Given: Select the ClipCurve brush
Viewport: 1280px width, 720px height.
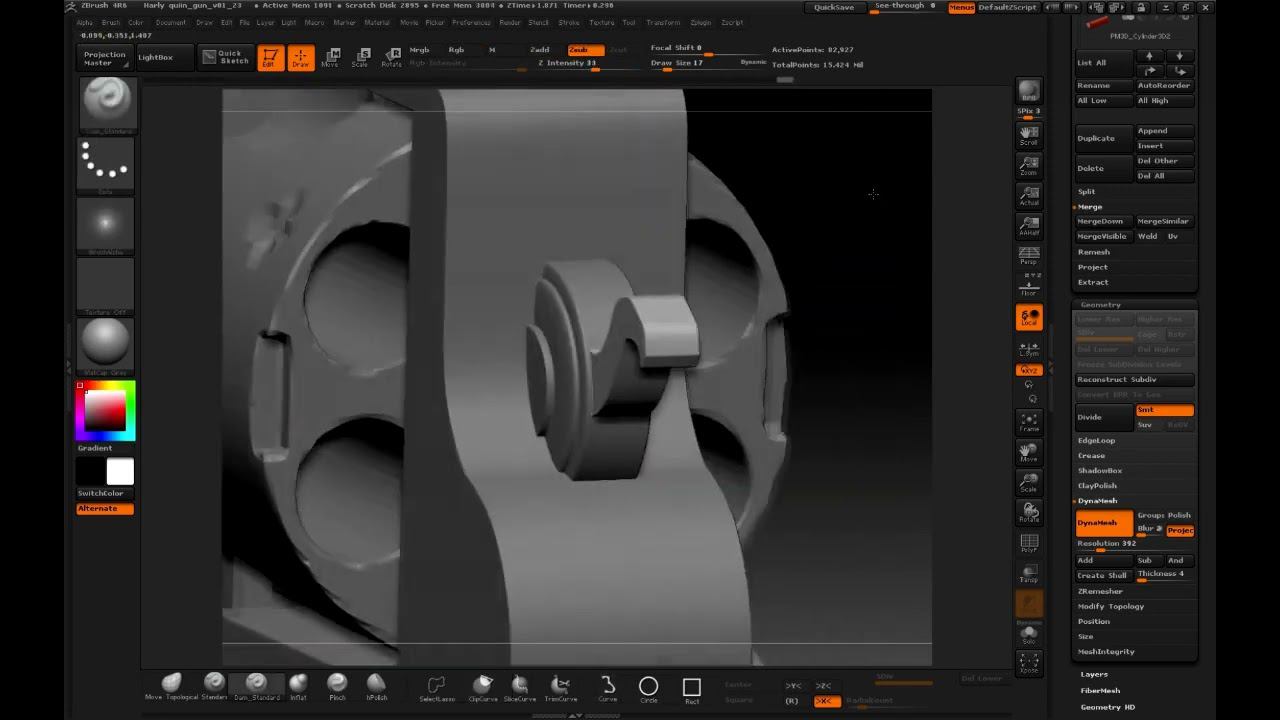Looking at the screenshot, I should [x=483, y=688].
